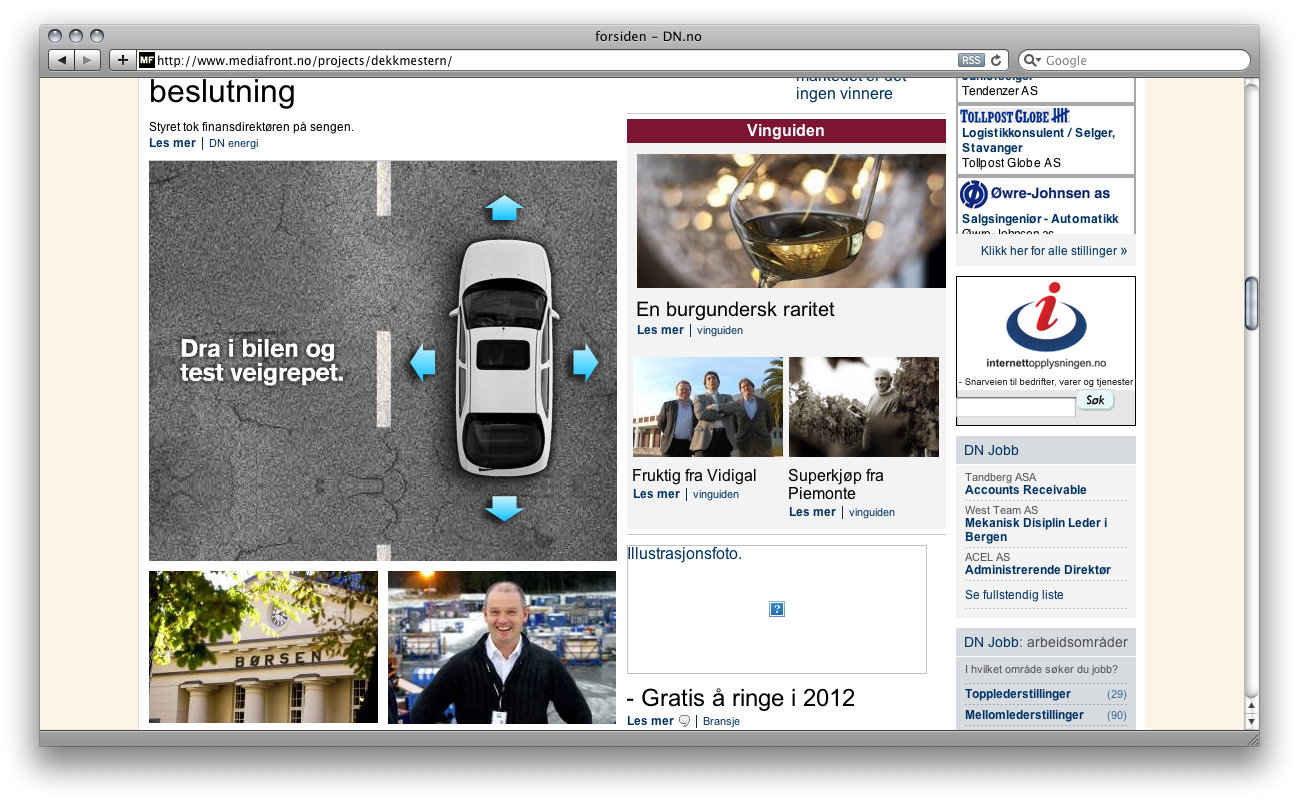This screenshot has height=801, width=1299.
Task: Select Topplederstillinger job category
Action: [1018, 694]
